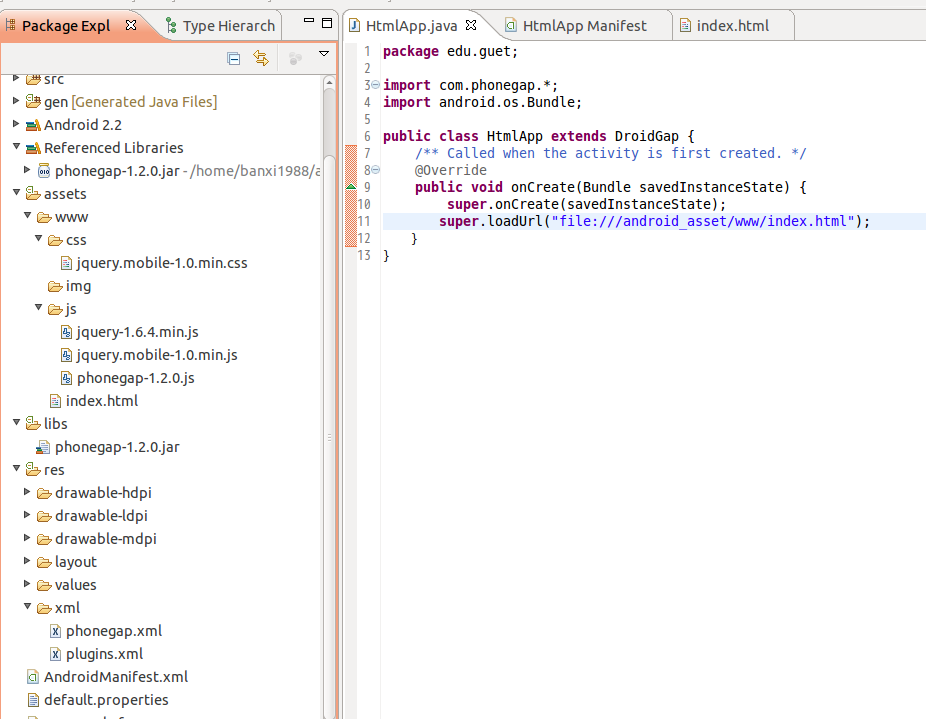This screenshot has height=719, width=926.
Task: Toggle Link with Editor icon
Action: (260, 58)
